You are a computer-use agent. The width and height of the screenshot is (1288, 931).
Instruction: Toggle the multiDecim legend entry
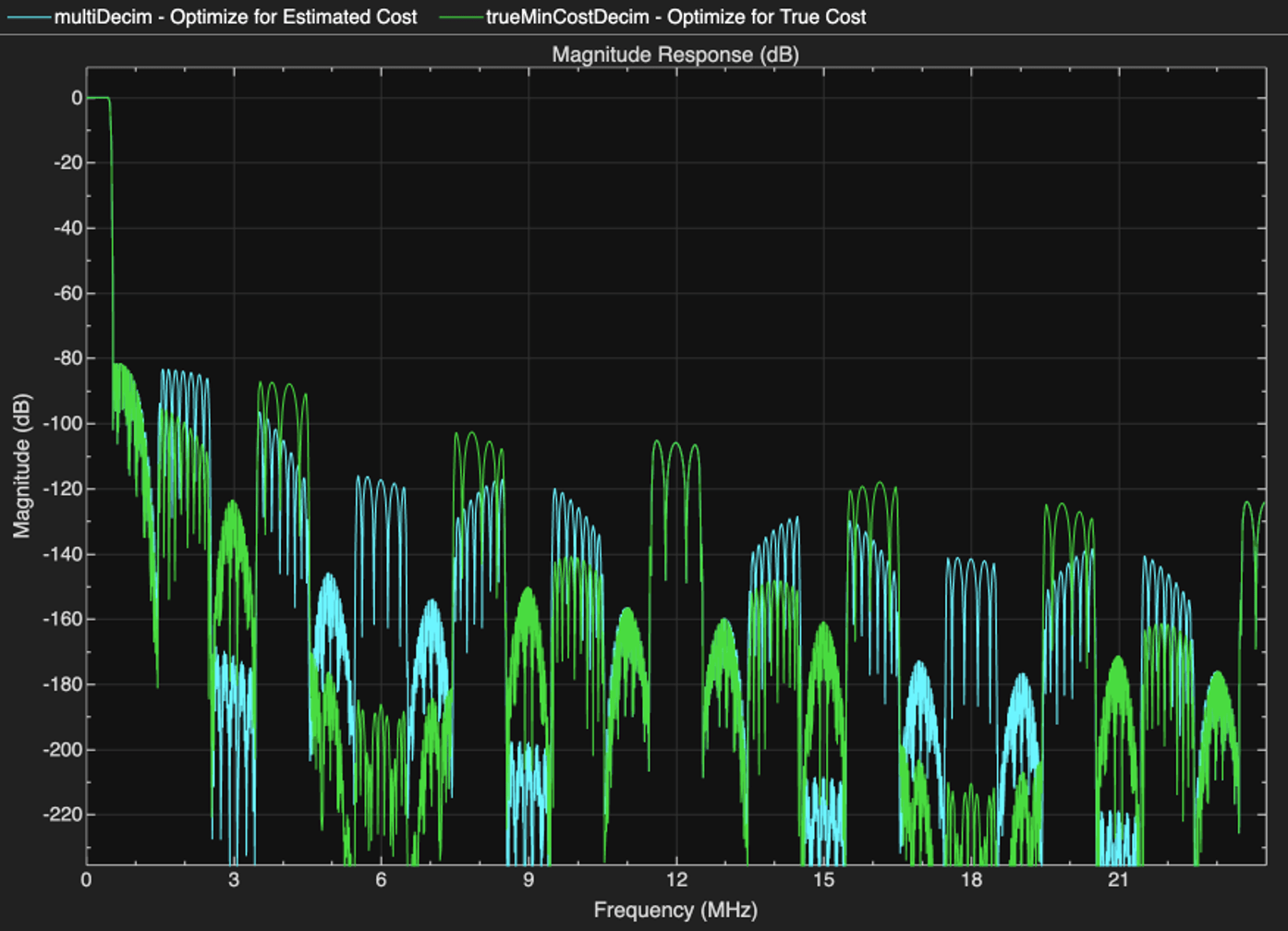click(235, 17)
